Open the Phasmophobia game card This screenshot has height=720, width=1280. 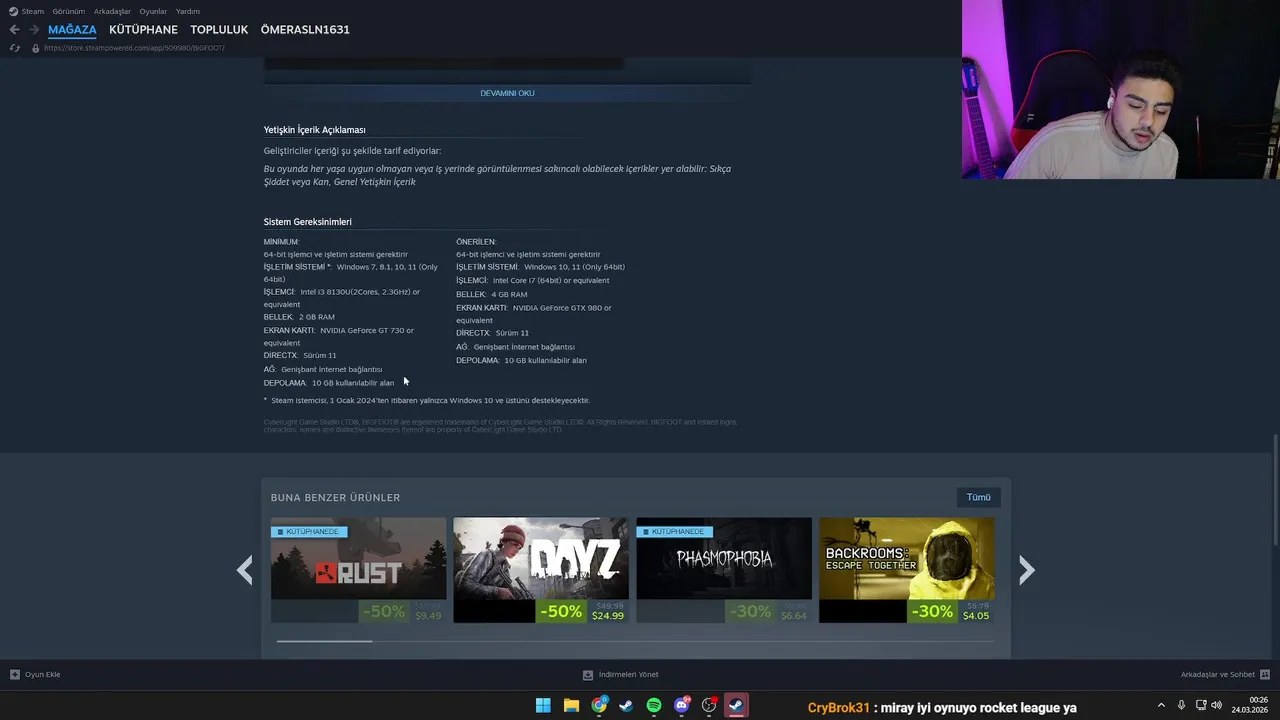724,570
